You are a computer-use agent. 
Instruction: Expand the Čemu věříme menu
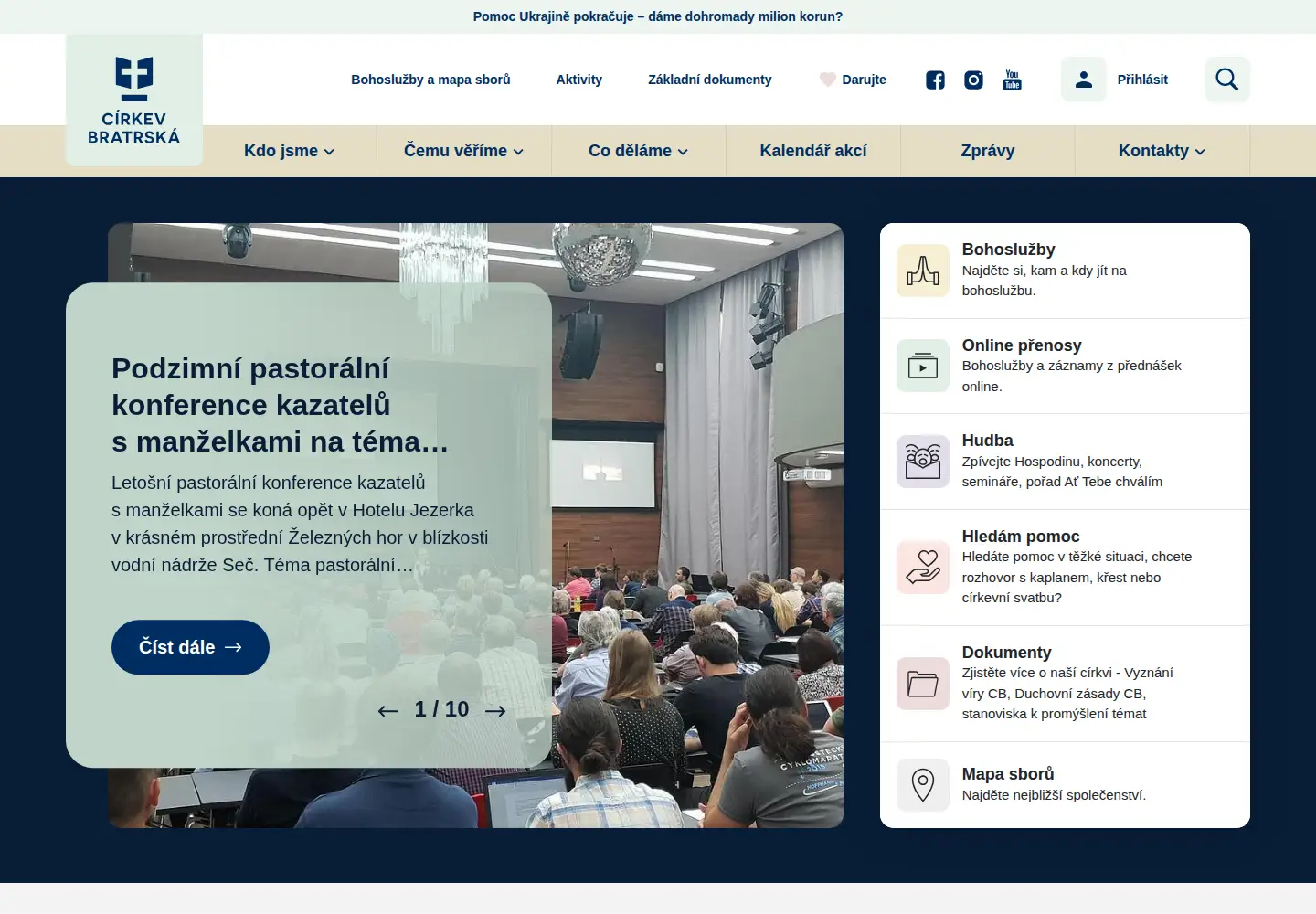[x=463, y=151]
